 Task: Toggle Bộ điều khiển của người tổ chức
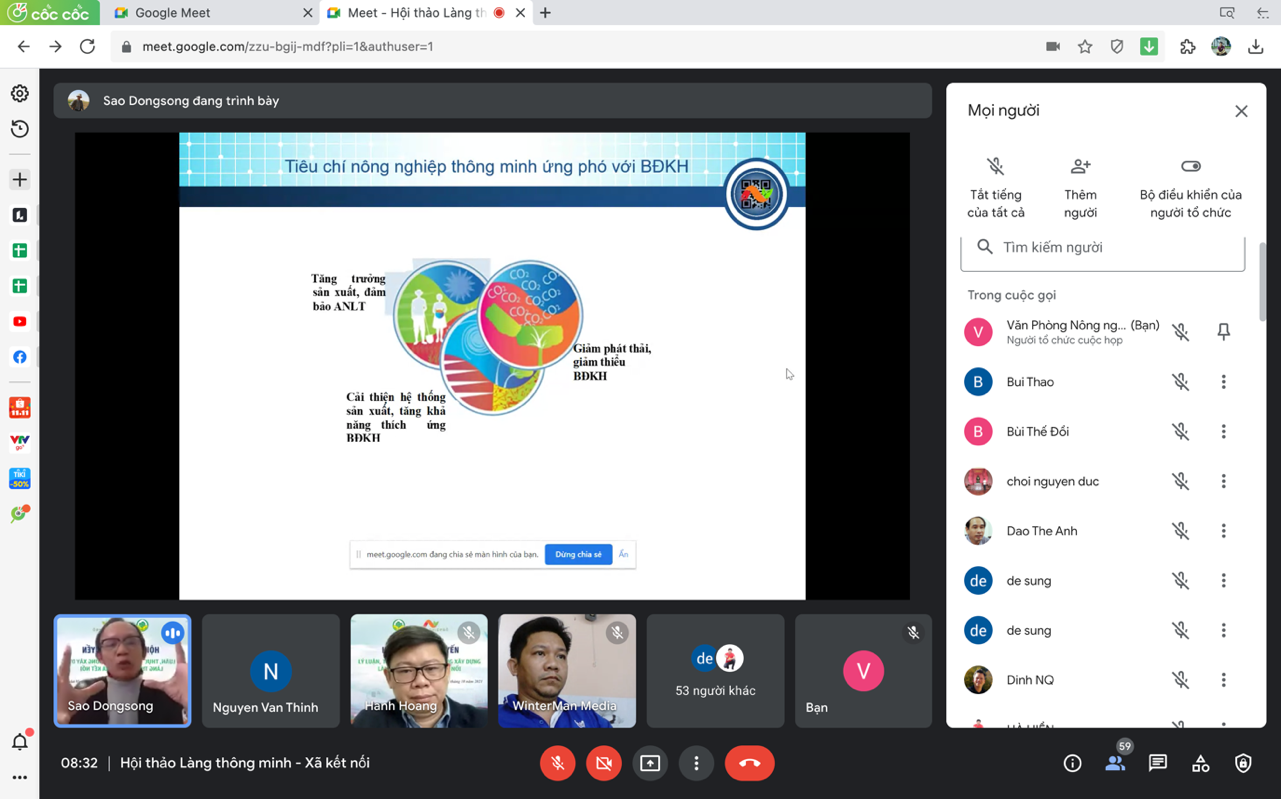click(x=1190, y=187)
